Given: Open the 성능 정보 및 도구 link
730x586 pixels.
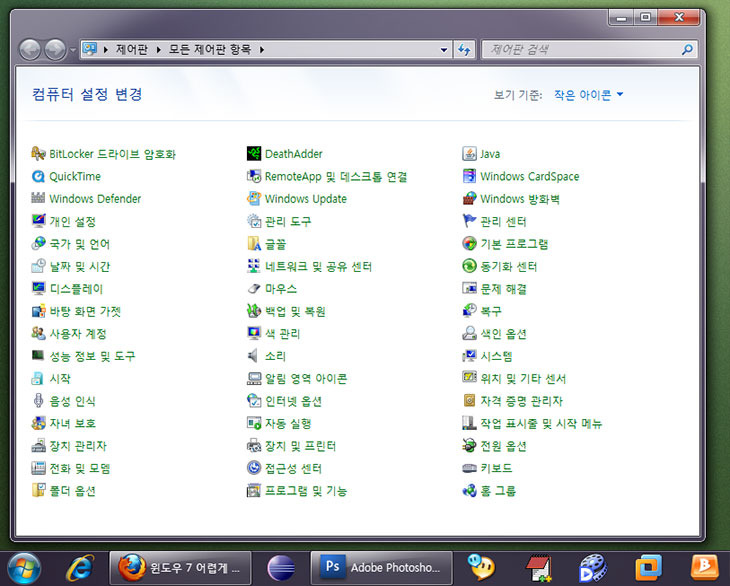Looking at the screenshot, I should (x=92, y=356).
